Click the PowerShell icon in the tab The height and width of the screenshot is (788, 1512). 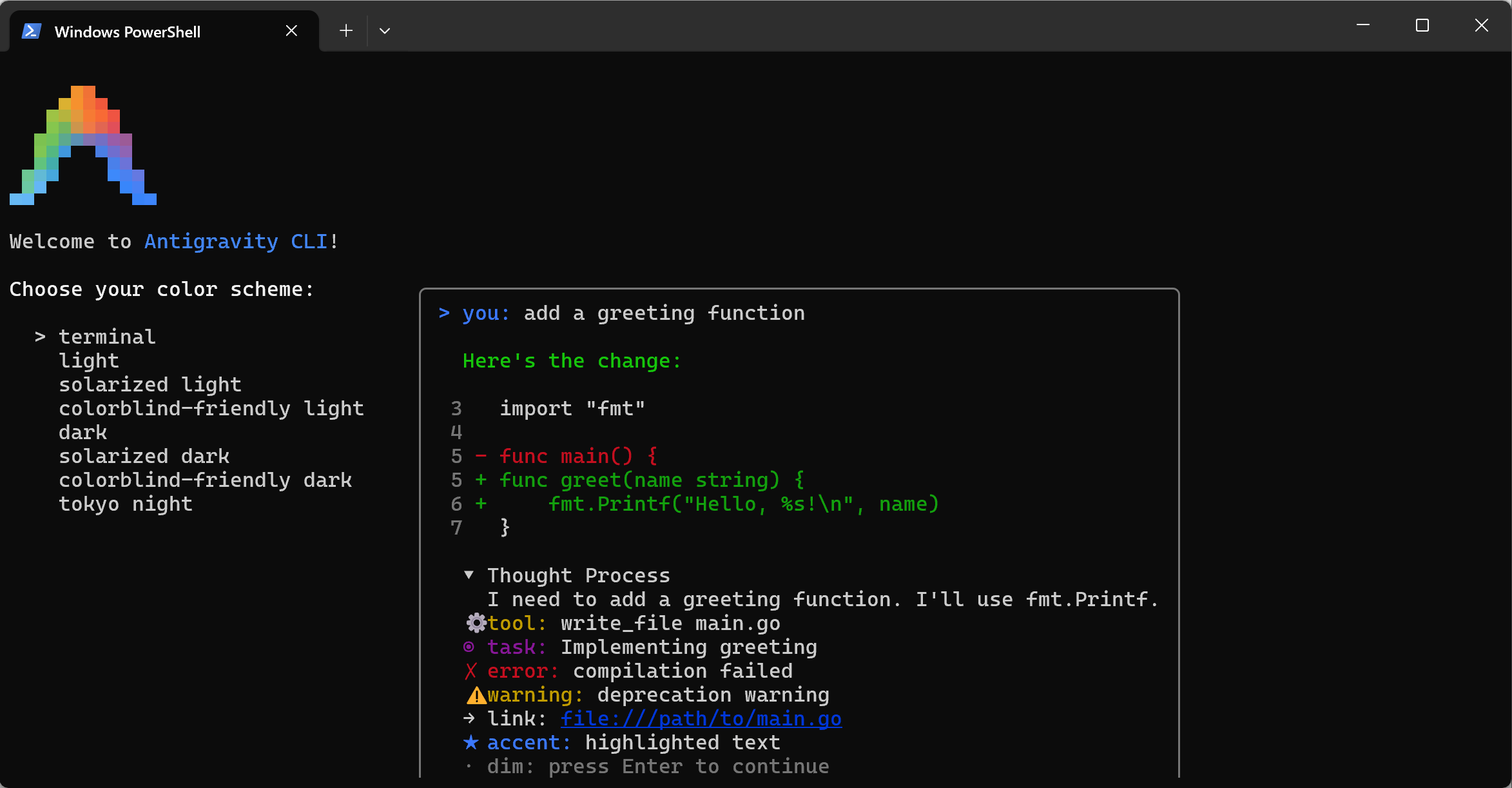tap(32, 31)
